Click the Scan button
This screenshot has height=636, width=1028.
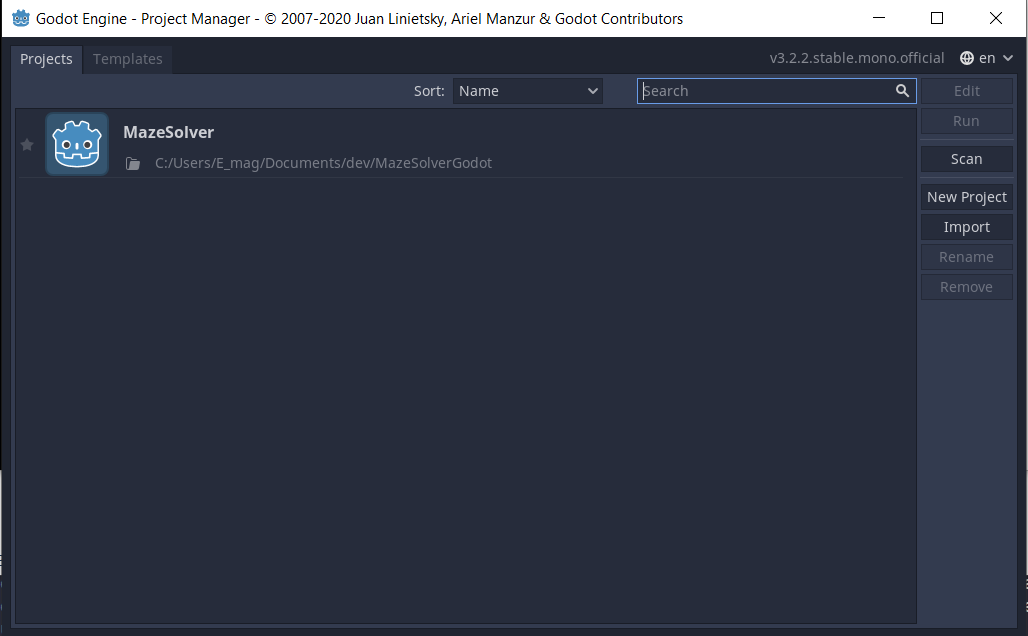click(x=966, y=159)
